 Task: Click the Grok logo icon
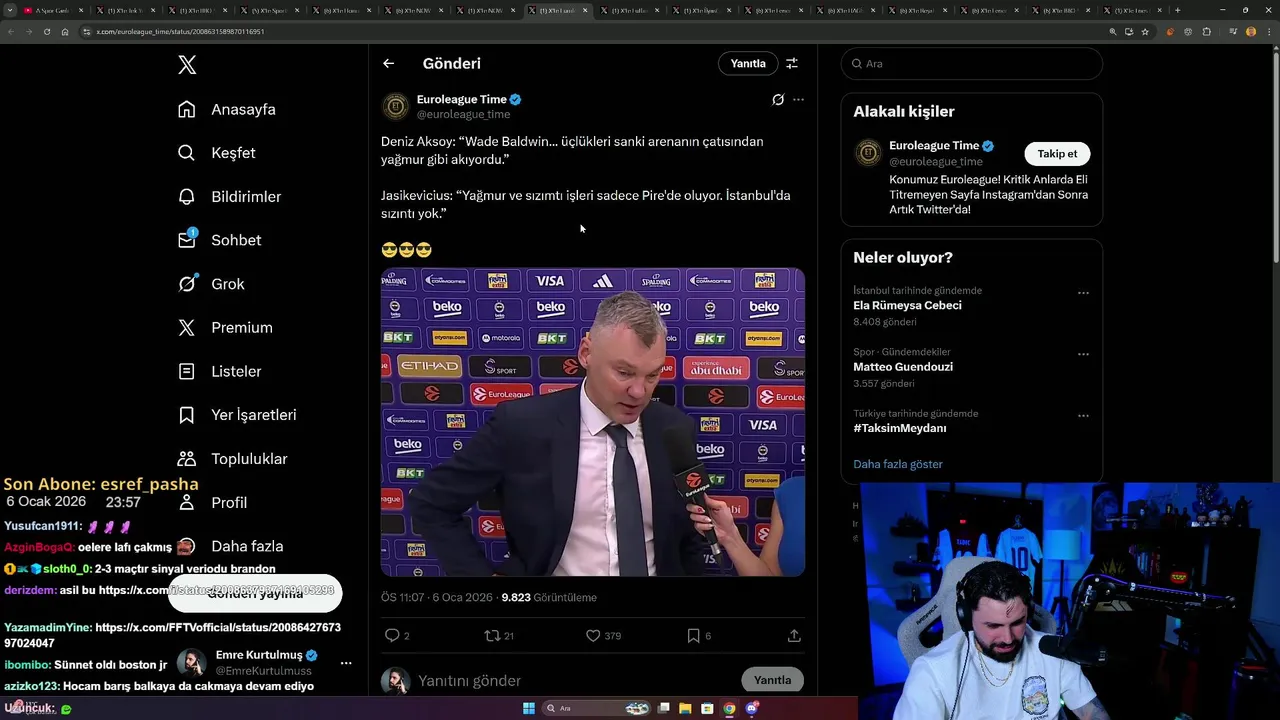[187, 284]
